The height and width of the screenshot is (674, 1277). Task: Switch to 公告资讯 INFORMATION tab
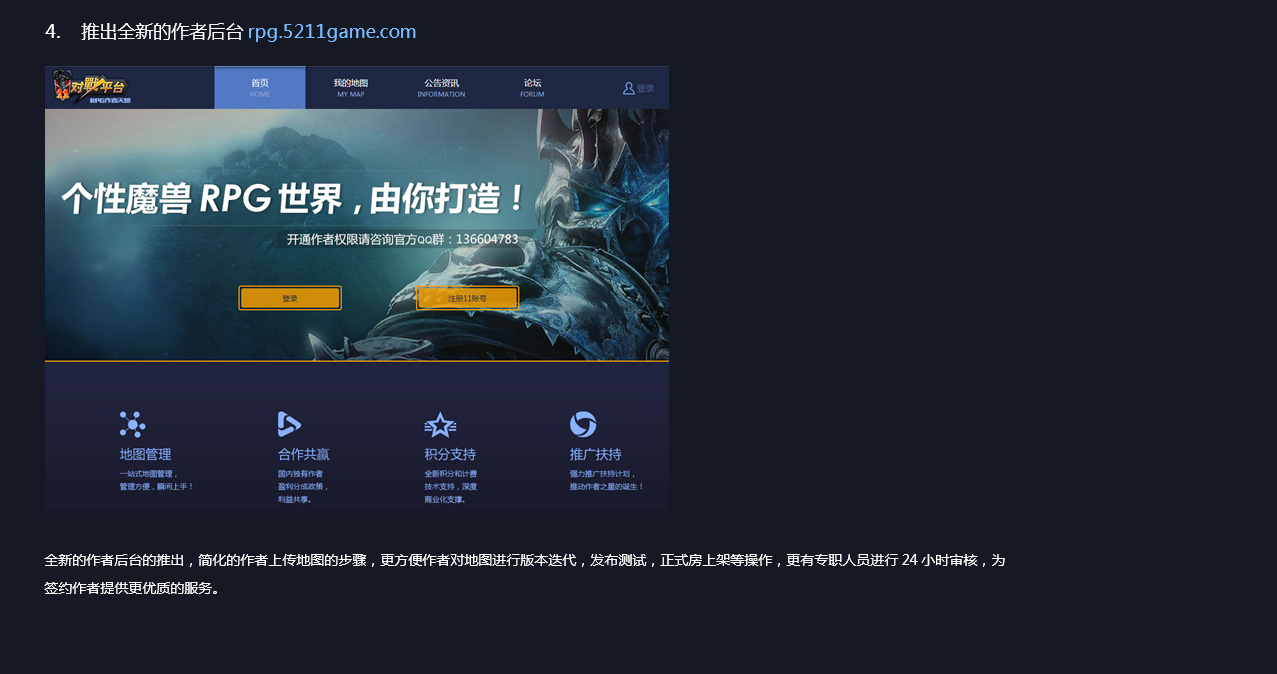441,88
